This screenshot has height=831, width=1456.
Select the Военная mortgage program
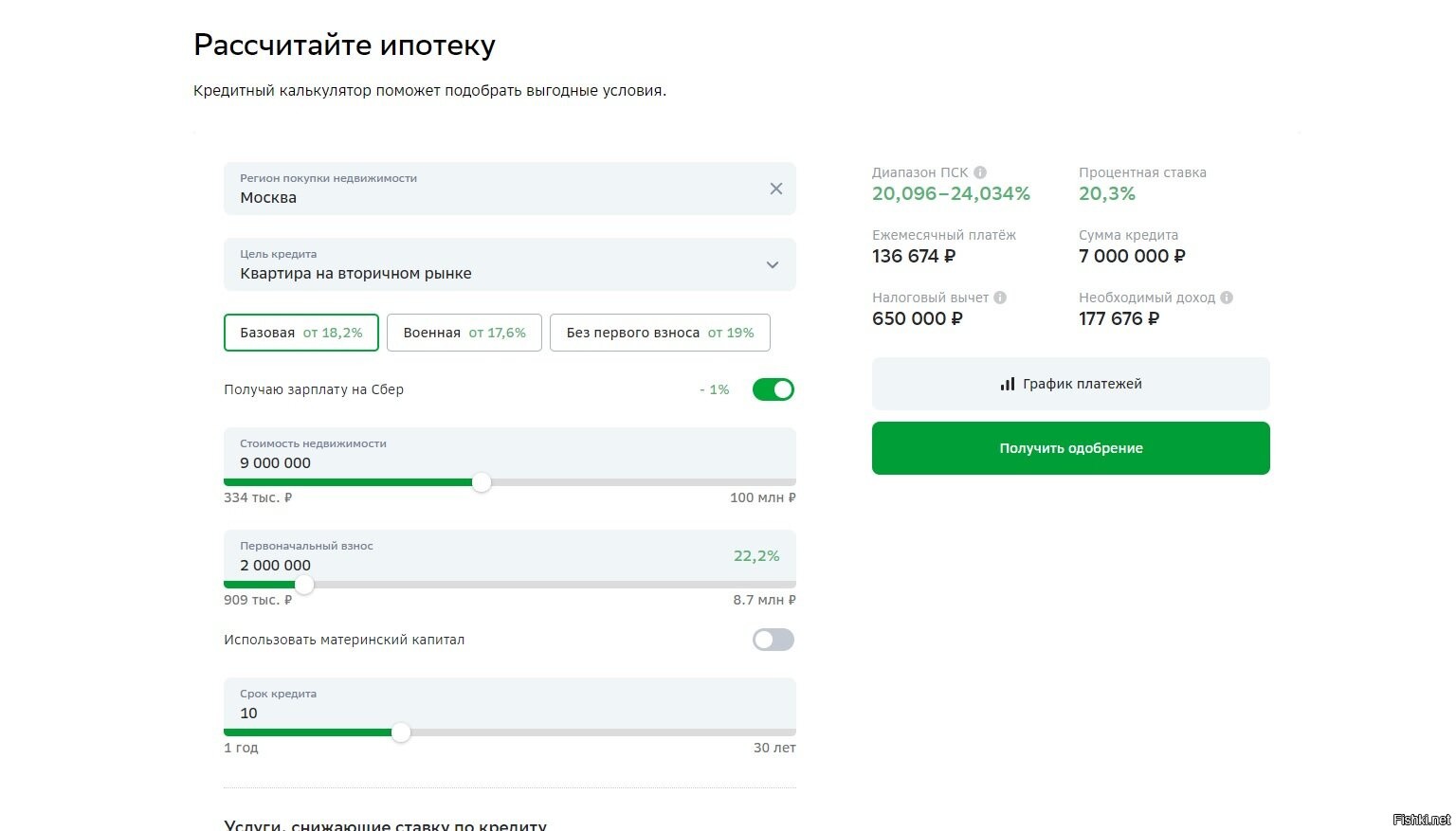[x=464, y=333]
